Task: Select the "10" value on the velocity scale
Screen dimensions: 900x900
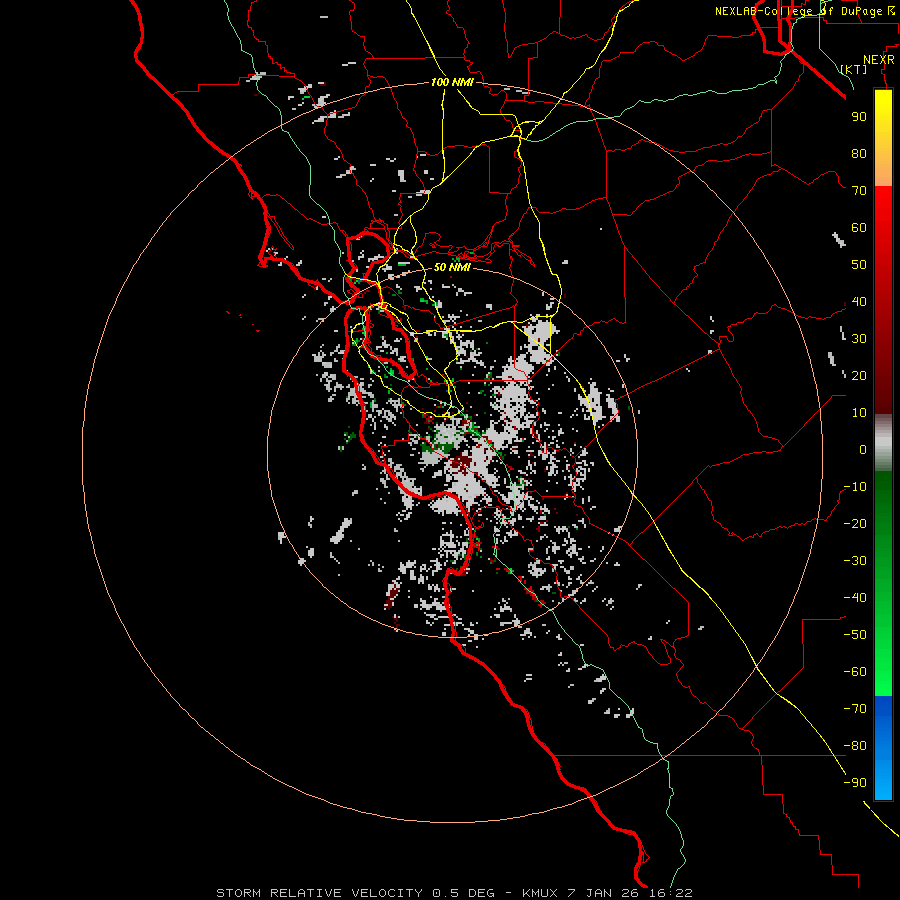Action: tap(859, 413)
